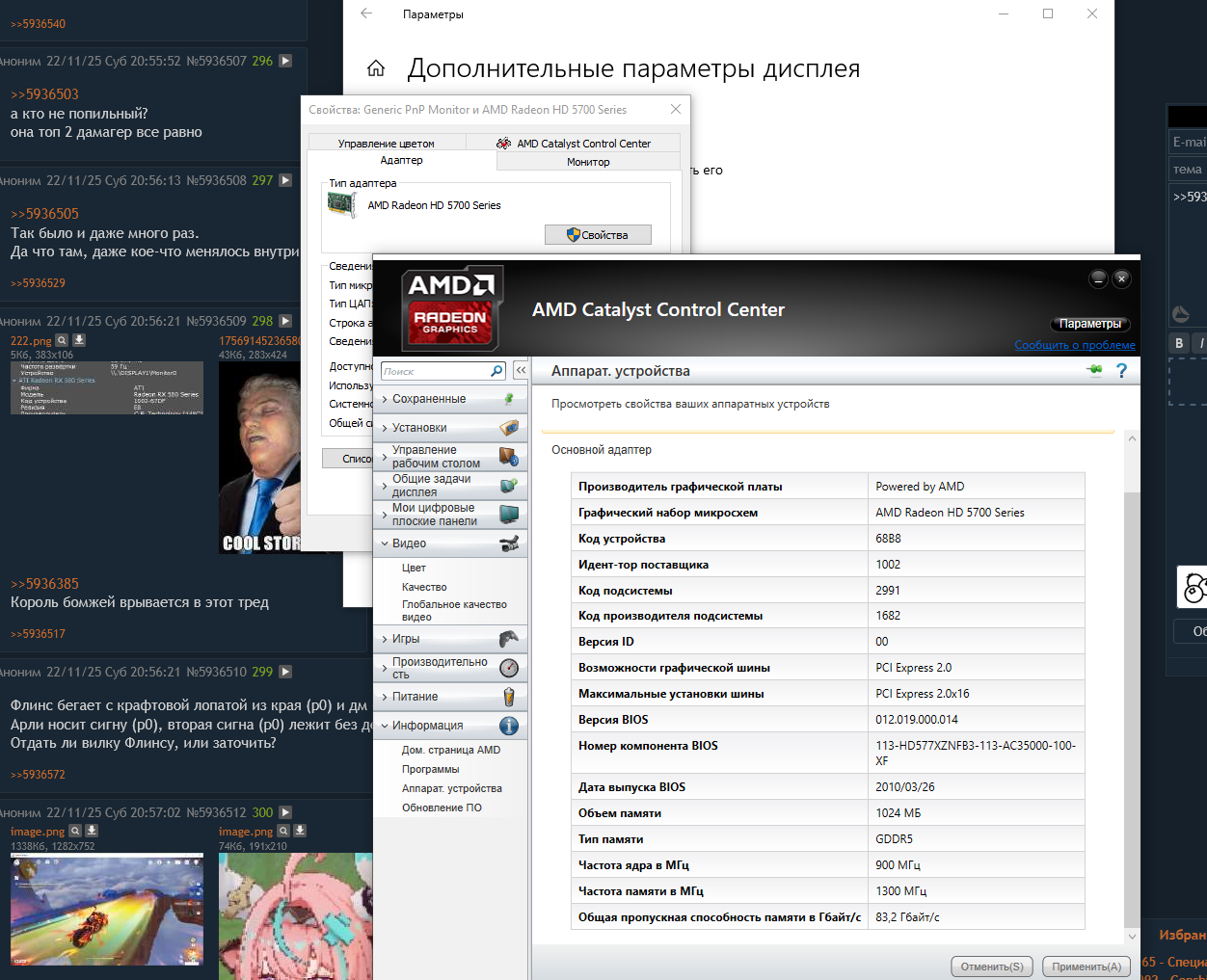Switch to the Управление цветом tab
The image size is (1207, 980).
(x=387, y=144)
